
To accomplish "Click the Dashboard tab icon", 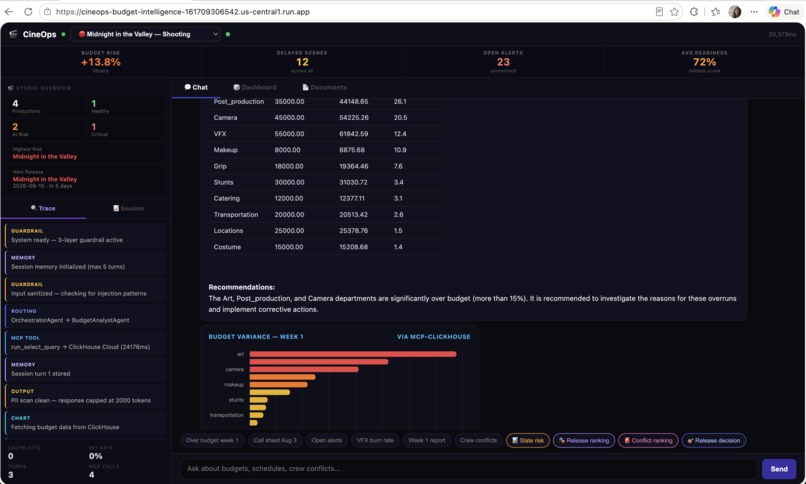I will click(236, 87).
